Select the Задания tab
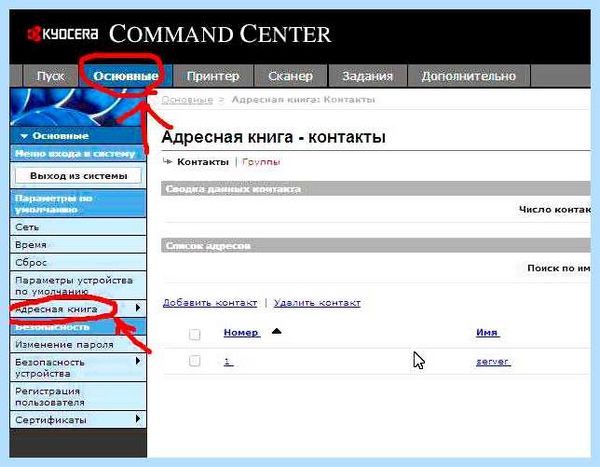 click(367, 76)
